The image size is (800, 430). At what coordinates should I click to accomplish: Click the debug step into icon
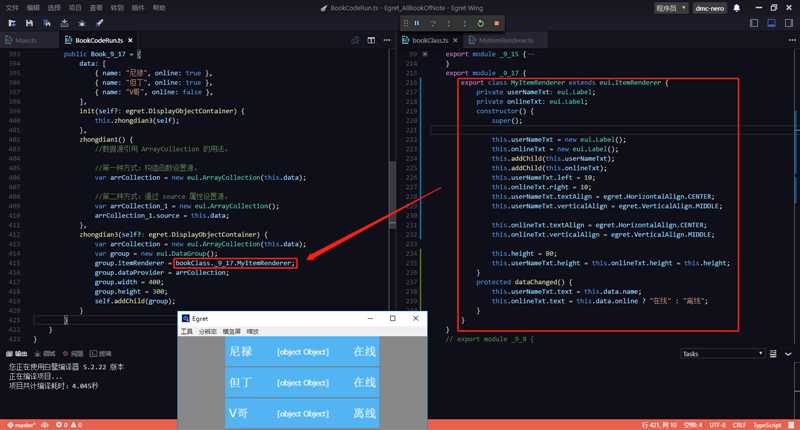coord(449,23)
